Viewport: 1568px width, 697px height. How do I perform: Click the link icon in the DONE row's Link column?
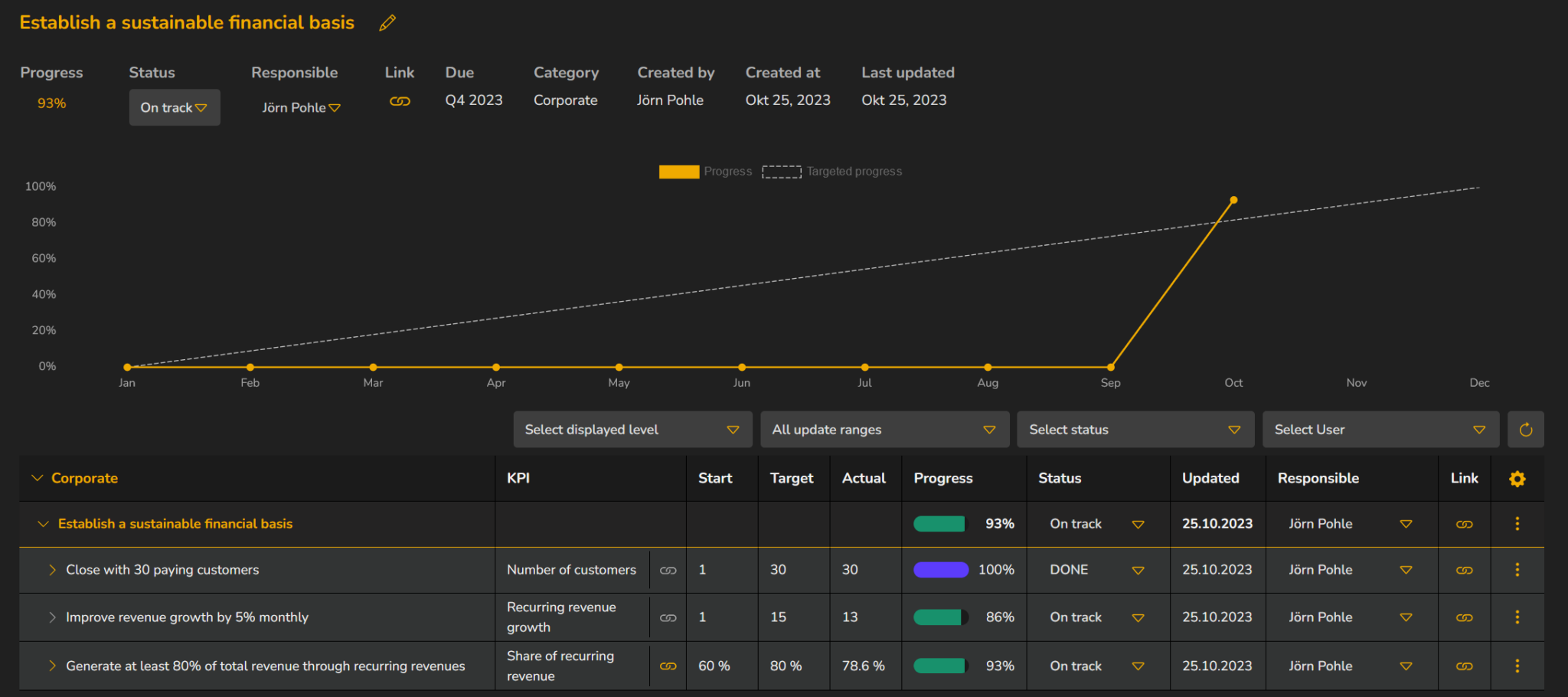pos(1464,570)
